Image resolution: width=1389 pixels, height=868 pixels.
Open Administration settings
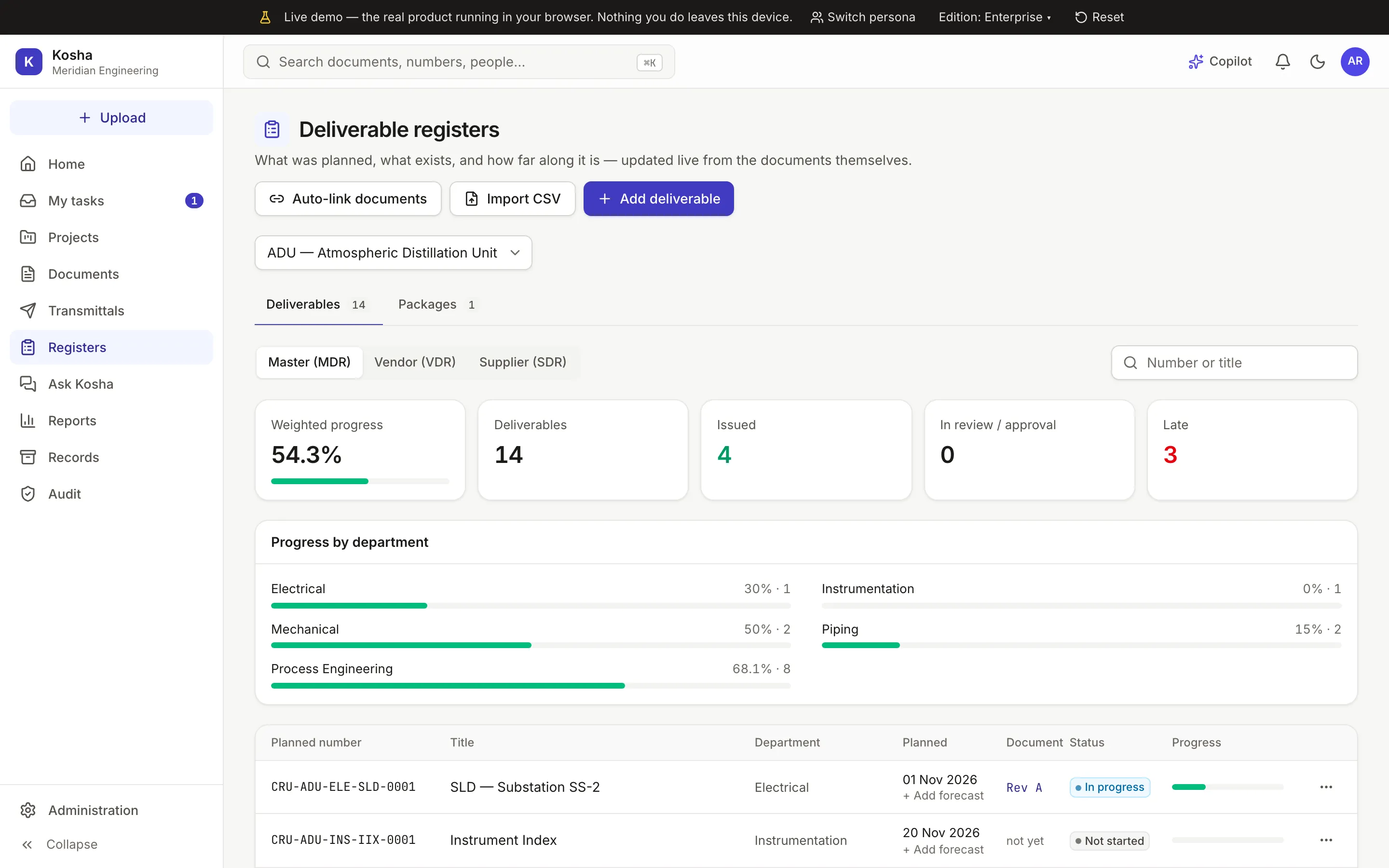[x=111, y=810]
